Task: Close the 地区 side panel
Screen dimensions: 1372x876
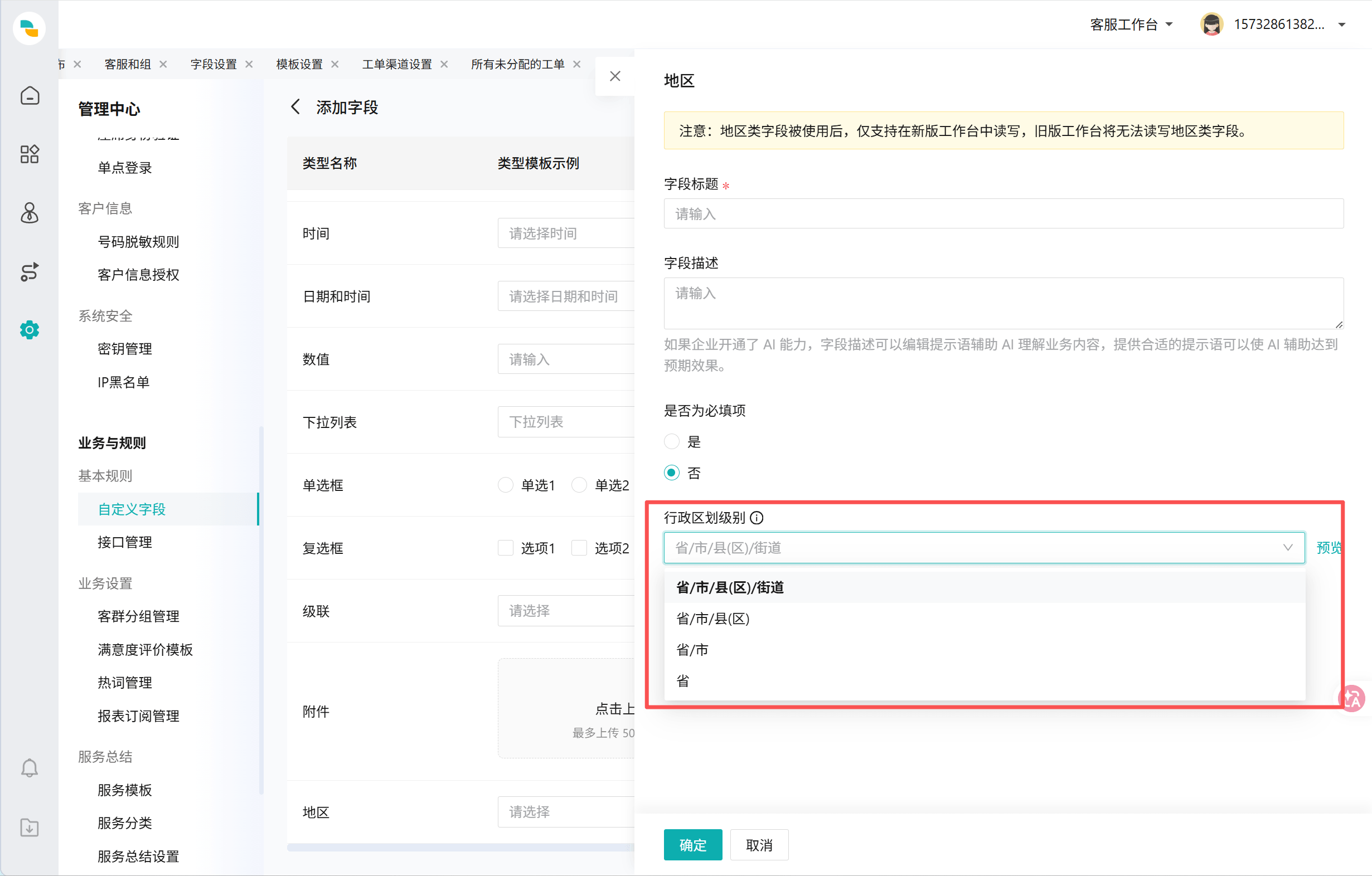Action: [615, 76]
